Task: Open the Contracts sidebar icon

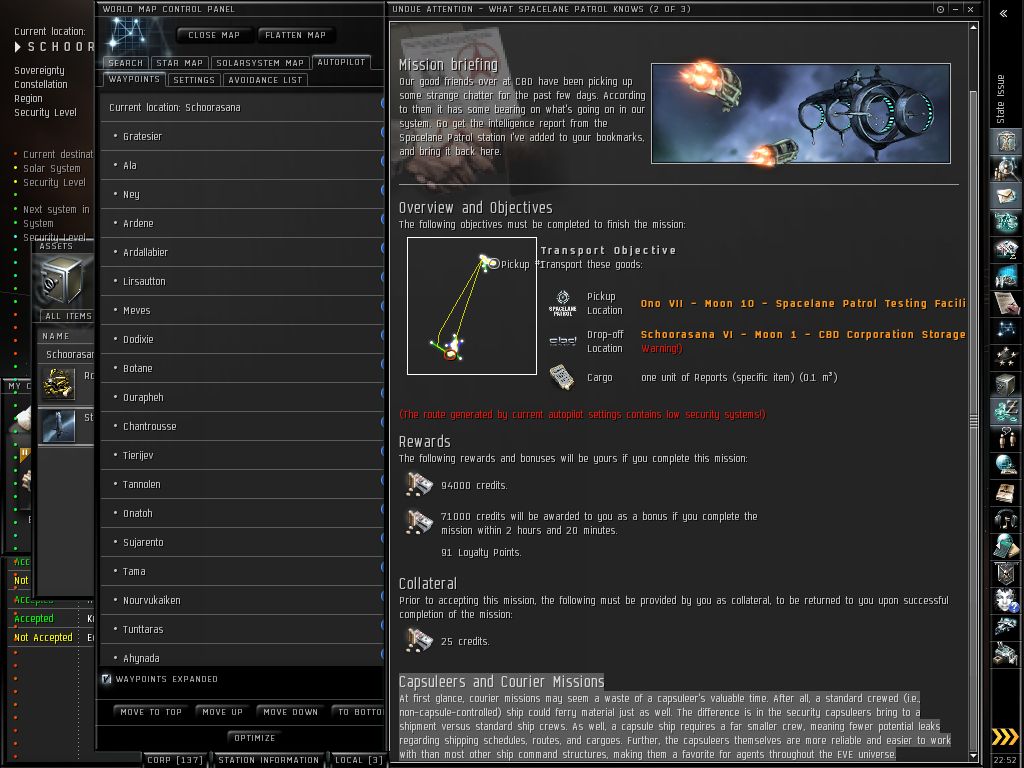Action: point(1006,303)
